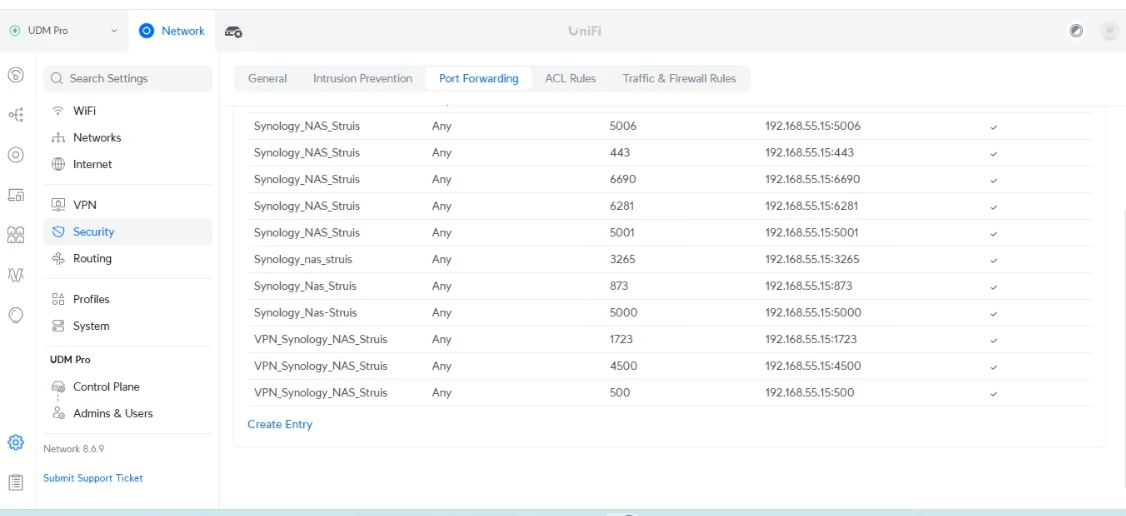Select forward address 192.168.55.15:500
1126x516 pixels.
click(809, 393)
